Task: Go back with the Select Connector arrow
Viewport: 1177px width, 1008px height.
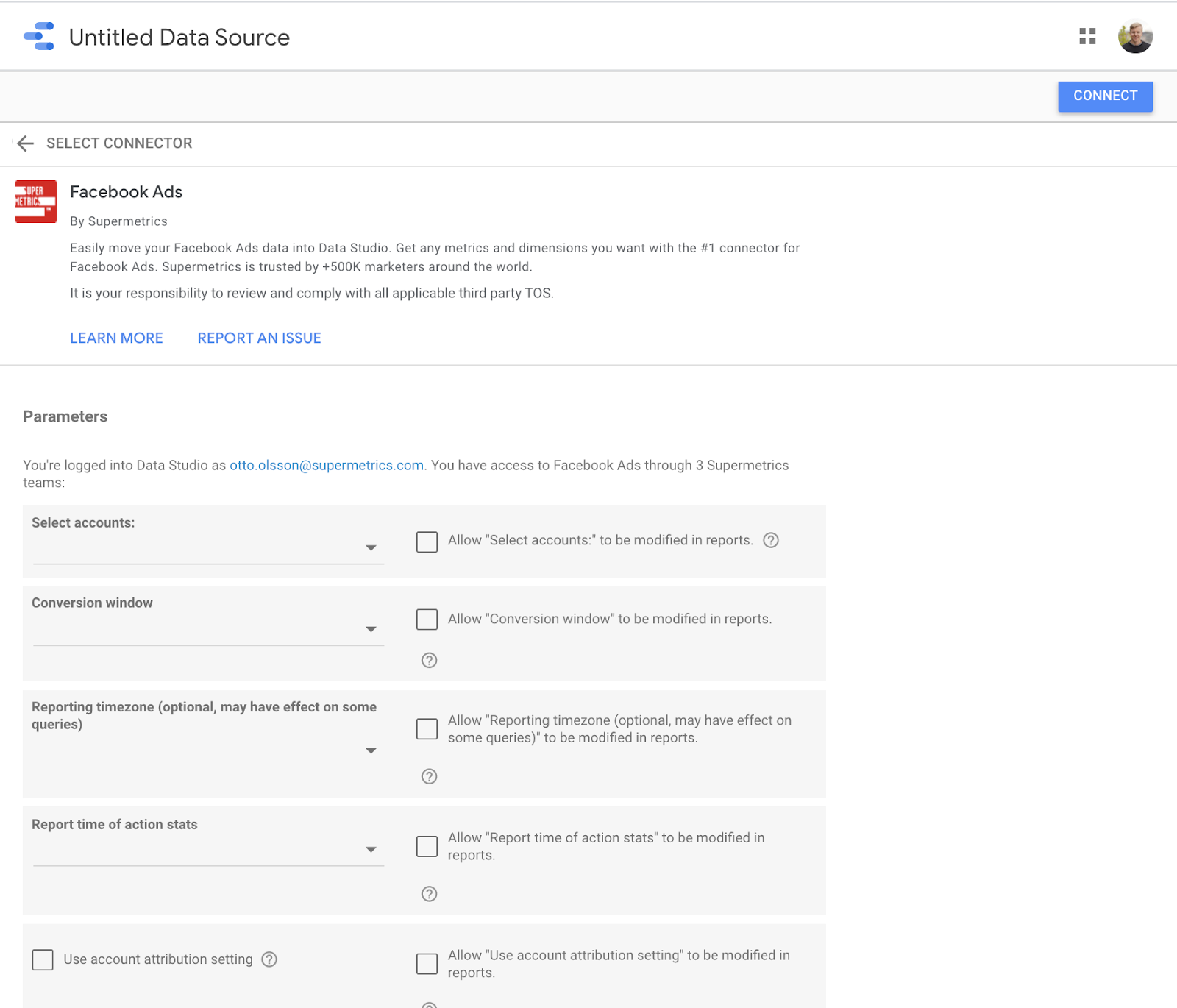Action: (26, 143)
